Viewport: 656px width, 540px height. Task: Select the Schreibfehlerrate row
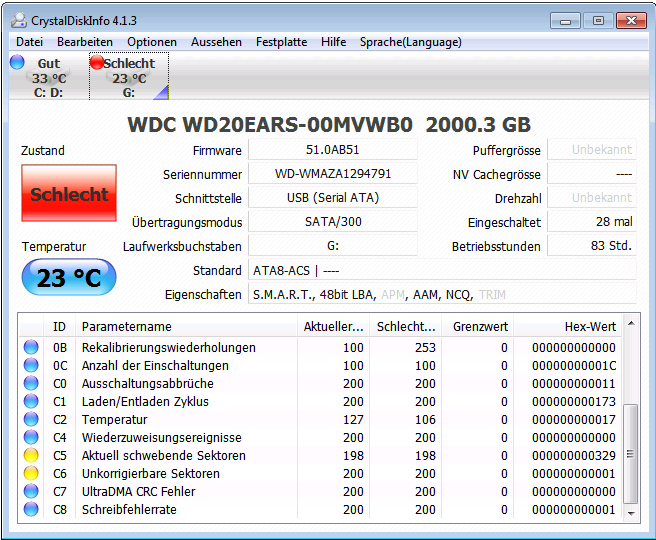(320, 509)
